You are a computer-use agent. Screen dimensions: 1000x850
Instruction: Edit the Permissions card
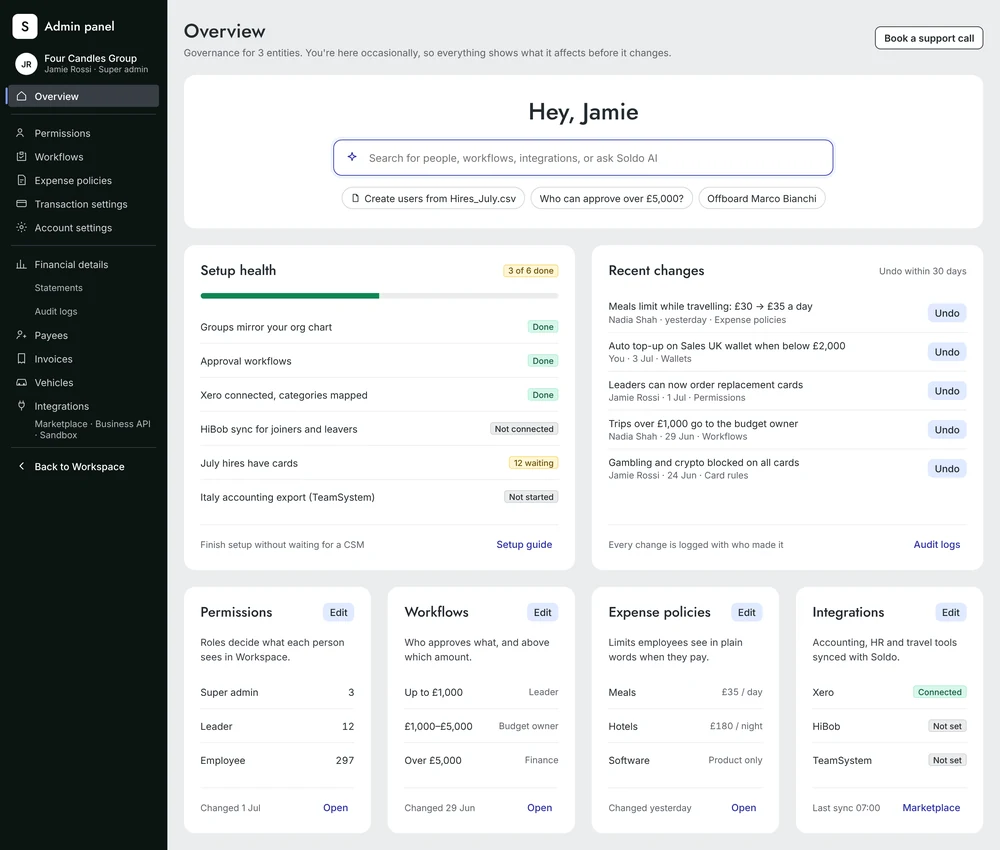(x=338, y=612)
